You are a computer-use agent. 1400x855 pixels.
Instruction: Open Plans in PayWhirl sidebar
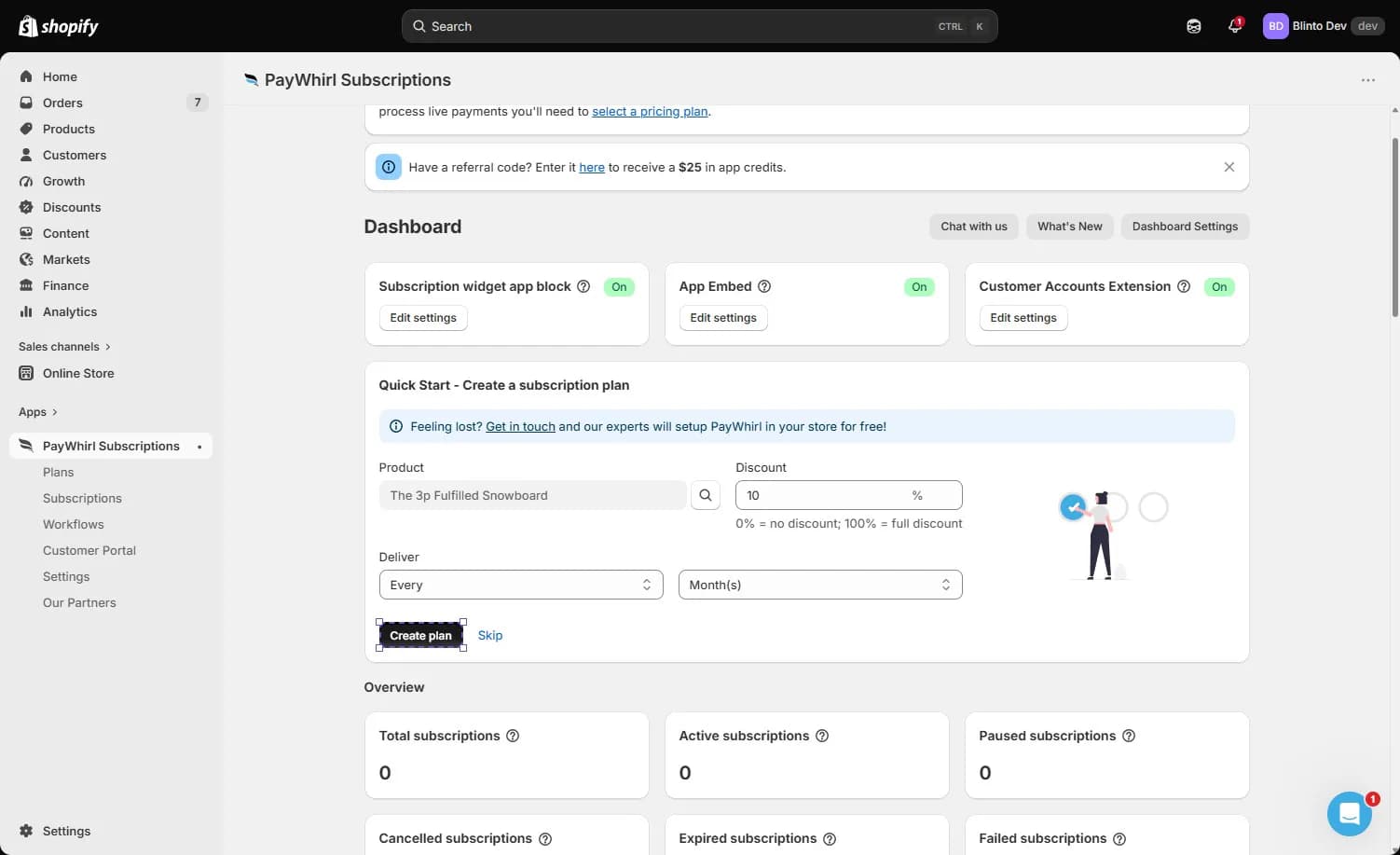click(58, 472)
